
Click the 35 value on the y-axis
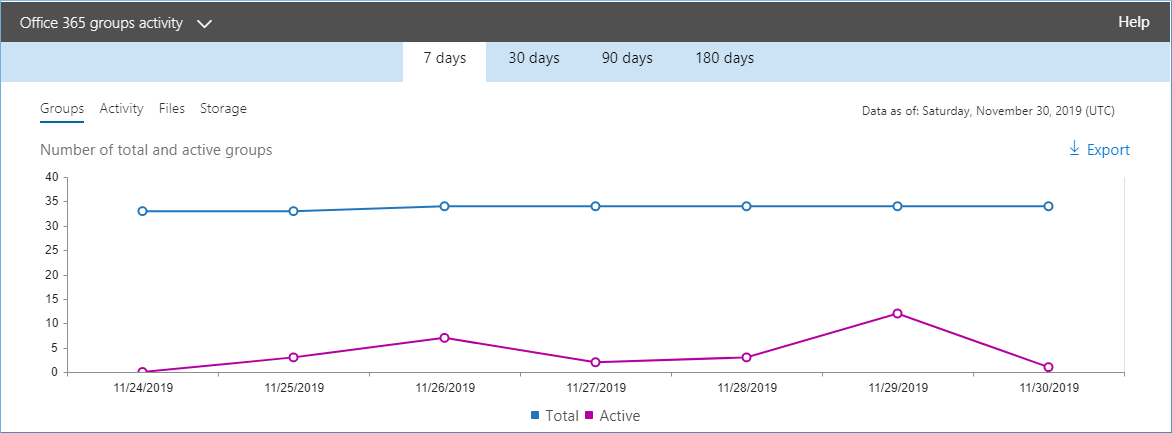tap(52, 201)
